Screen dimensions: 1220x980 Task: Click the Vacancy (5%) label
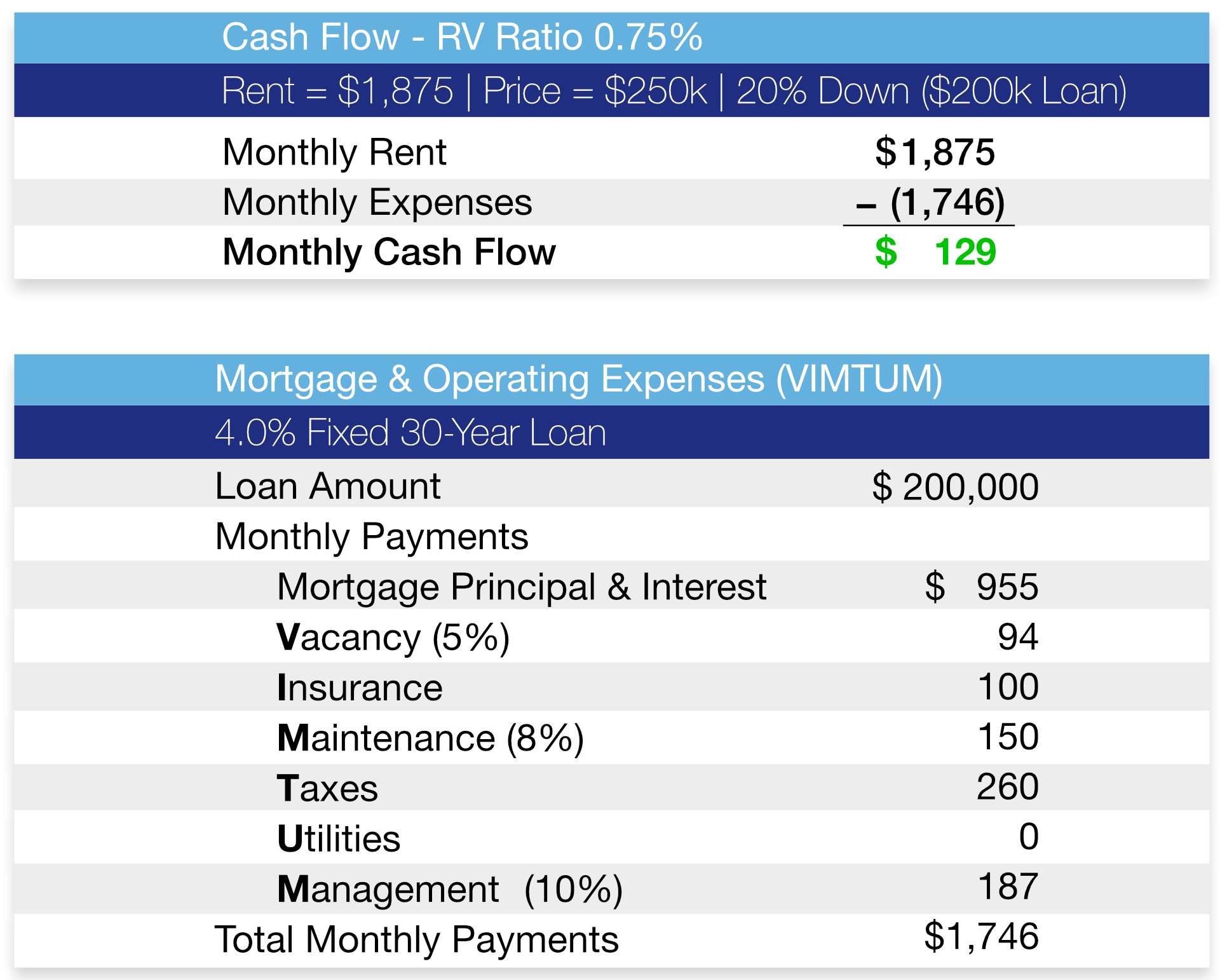coord(393,637)
